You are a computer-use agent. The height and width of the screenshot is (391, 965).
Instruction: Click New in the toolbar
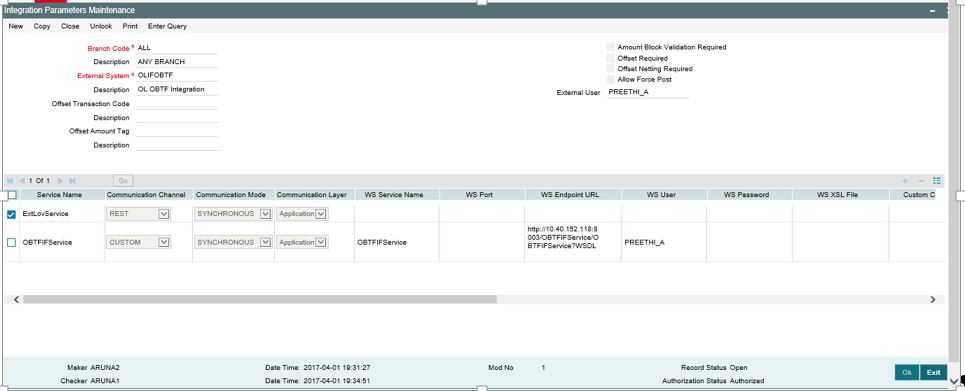coord(16,26)
